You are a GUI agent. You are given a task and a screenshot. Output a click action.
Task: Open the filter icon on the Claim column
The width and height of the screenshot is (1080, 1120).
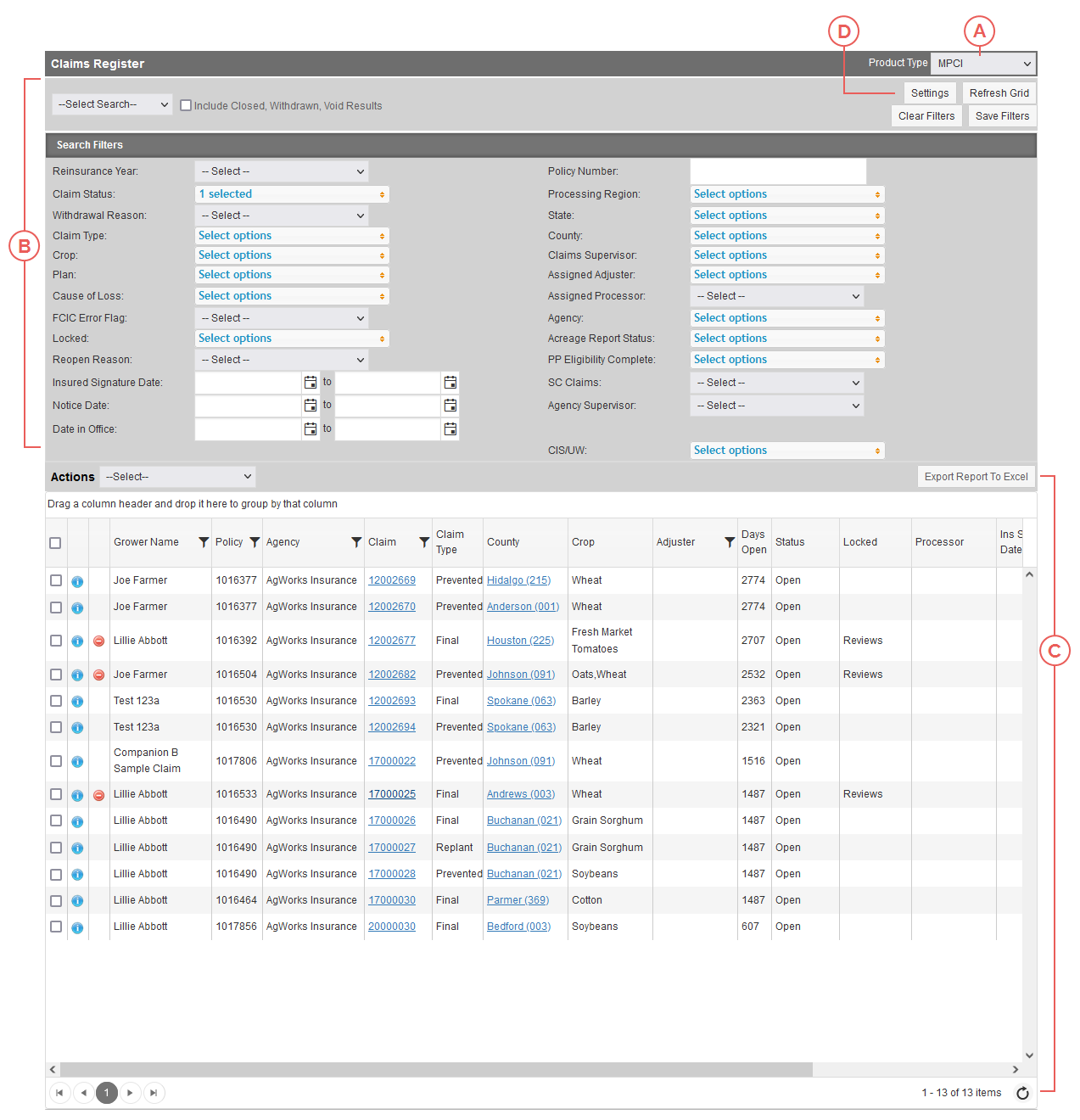423,541
